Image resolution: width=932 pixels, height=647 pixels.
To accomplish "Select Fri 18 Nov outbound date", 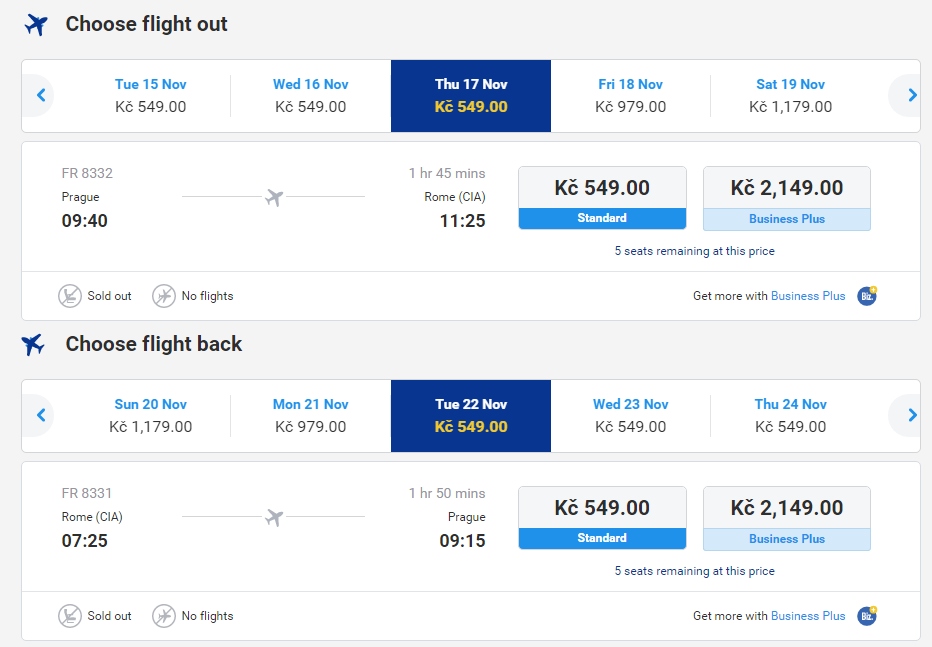I will click(x=630, y=96).
